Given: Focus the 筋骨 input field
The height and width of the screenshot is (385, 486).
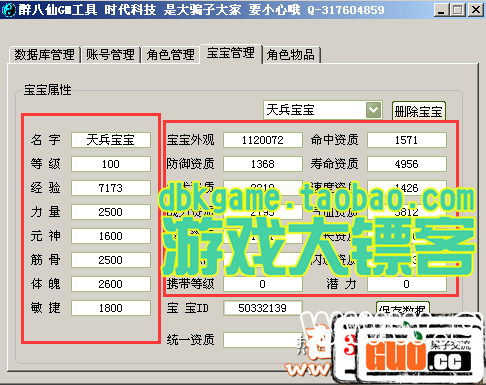Looking at the screenshot, I should pyautogui.click(x=111, y=260).
